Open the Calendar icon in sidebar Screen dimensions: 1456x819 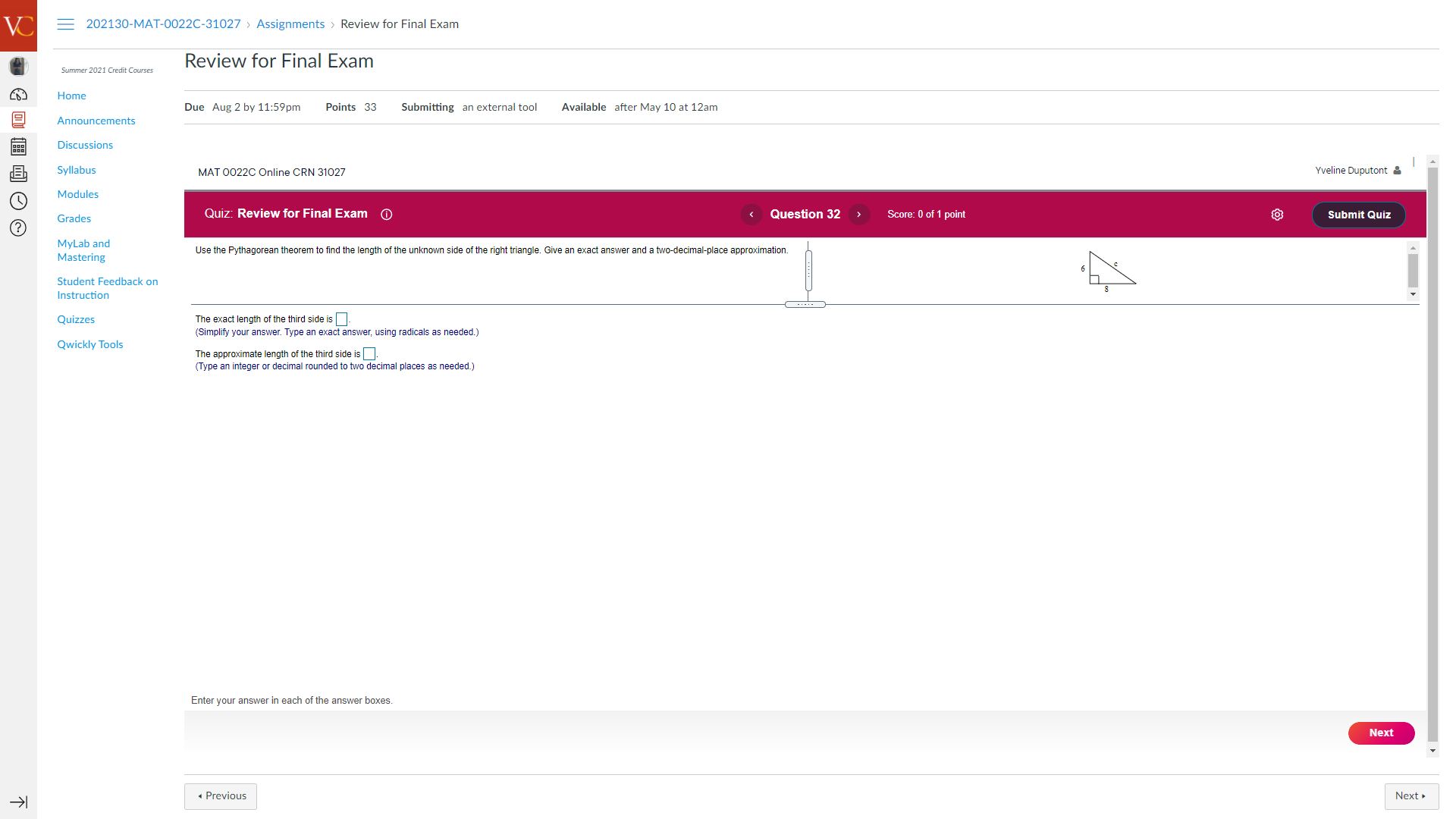click(18, 147)
